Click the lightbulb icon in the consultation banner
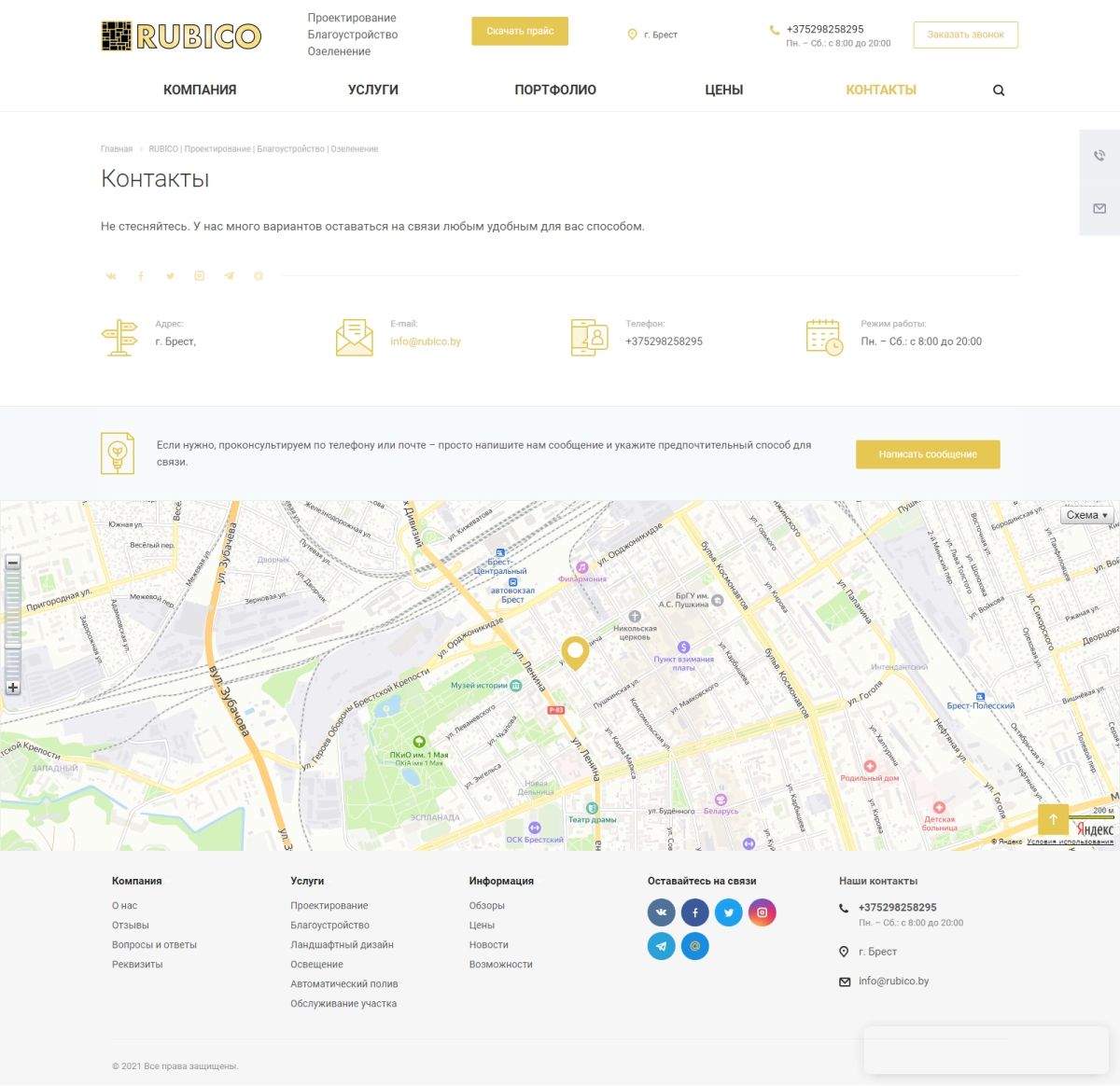This screenshot has width=1120, height=1086. point(118,453)
